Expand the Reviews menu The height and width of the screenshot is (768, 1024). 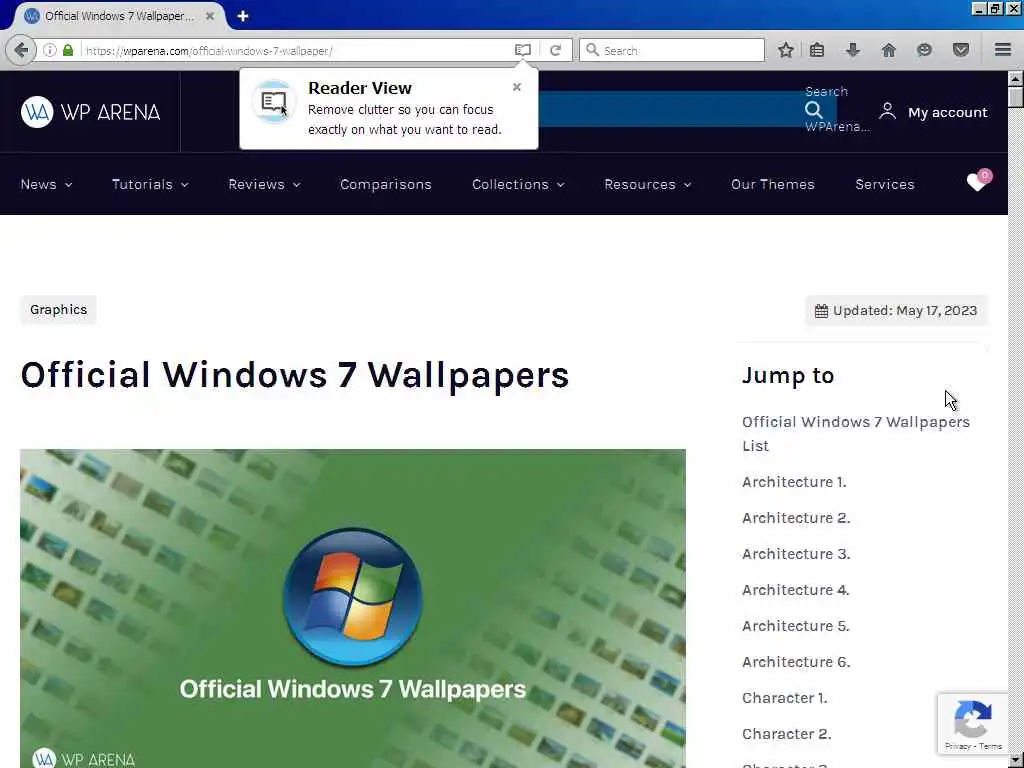click(264, 184)
